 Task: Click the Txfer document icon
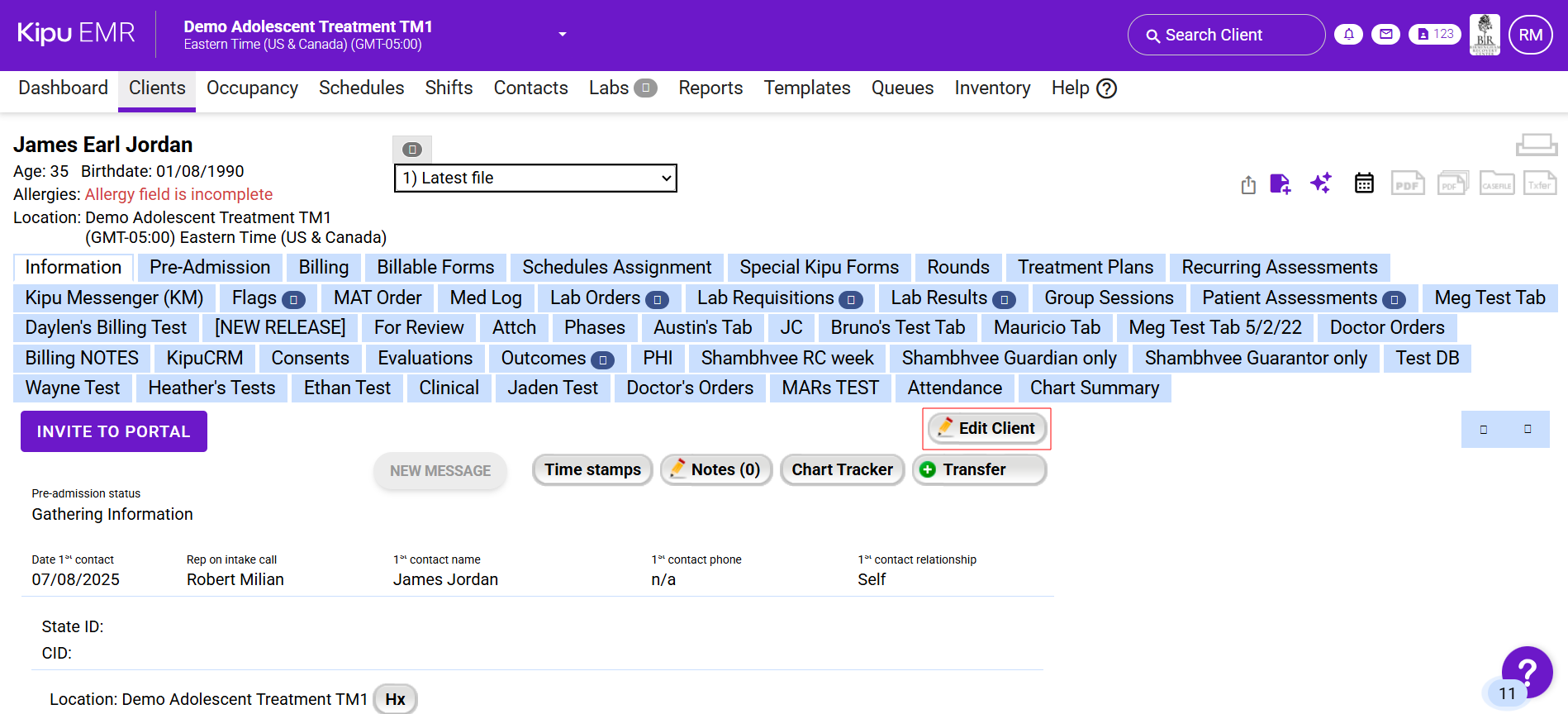pyautogui.click(x=1539, y=183)
